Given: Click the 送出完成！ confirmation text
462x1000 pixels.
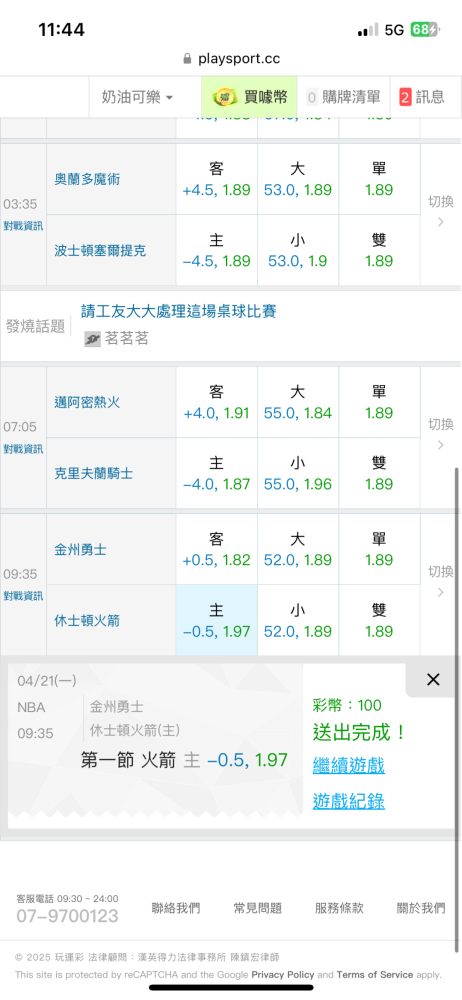Looking at the screenshot, I should click(x=359, y=732).
